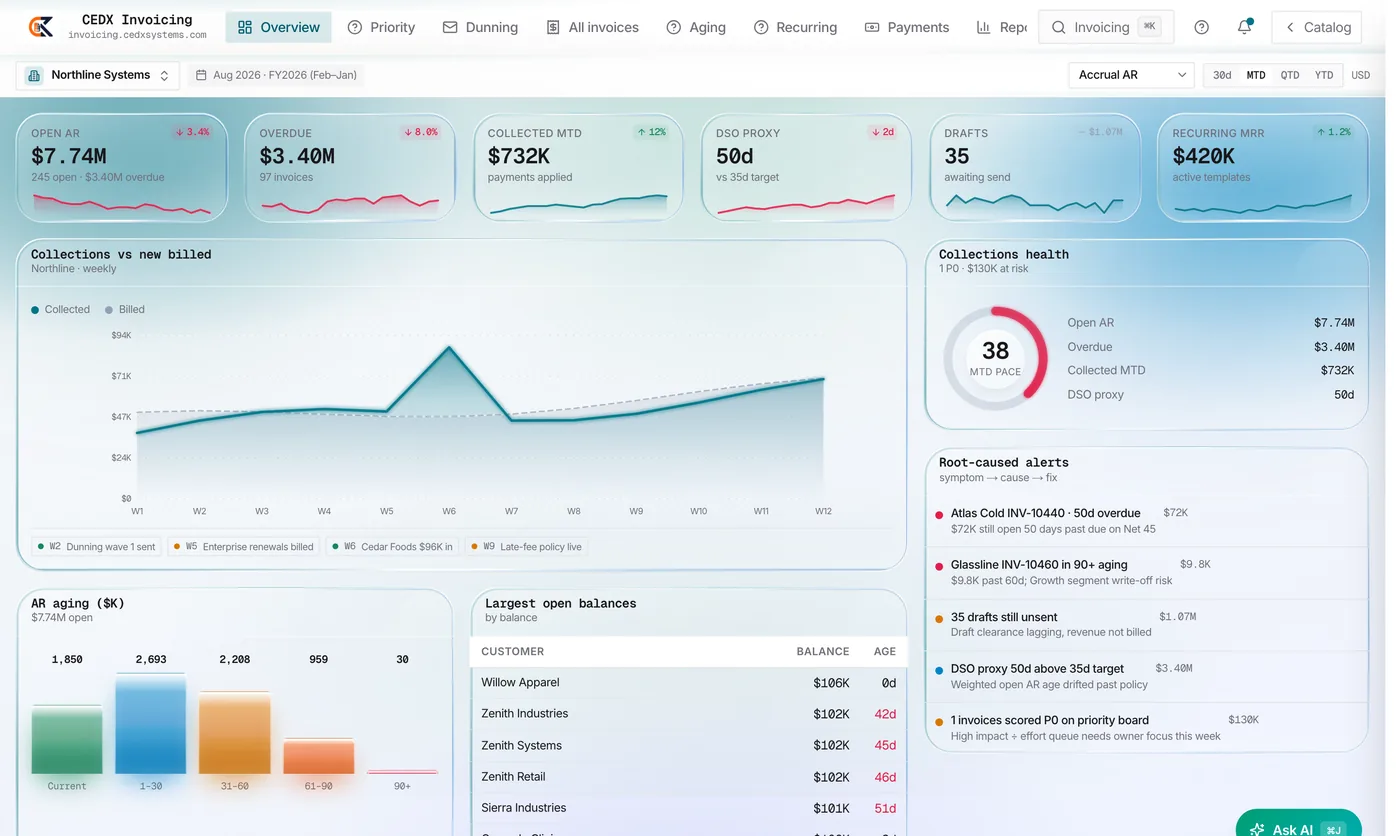
Task: Click the Dunning envelope icon
Action: pyautogui.click(x=450, y=27)
